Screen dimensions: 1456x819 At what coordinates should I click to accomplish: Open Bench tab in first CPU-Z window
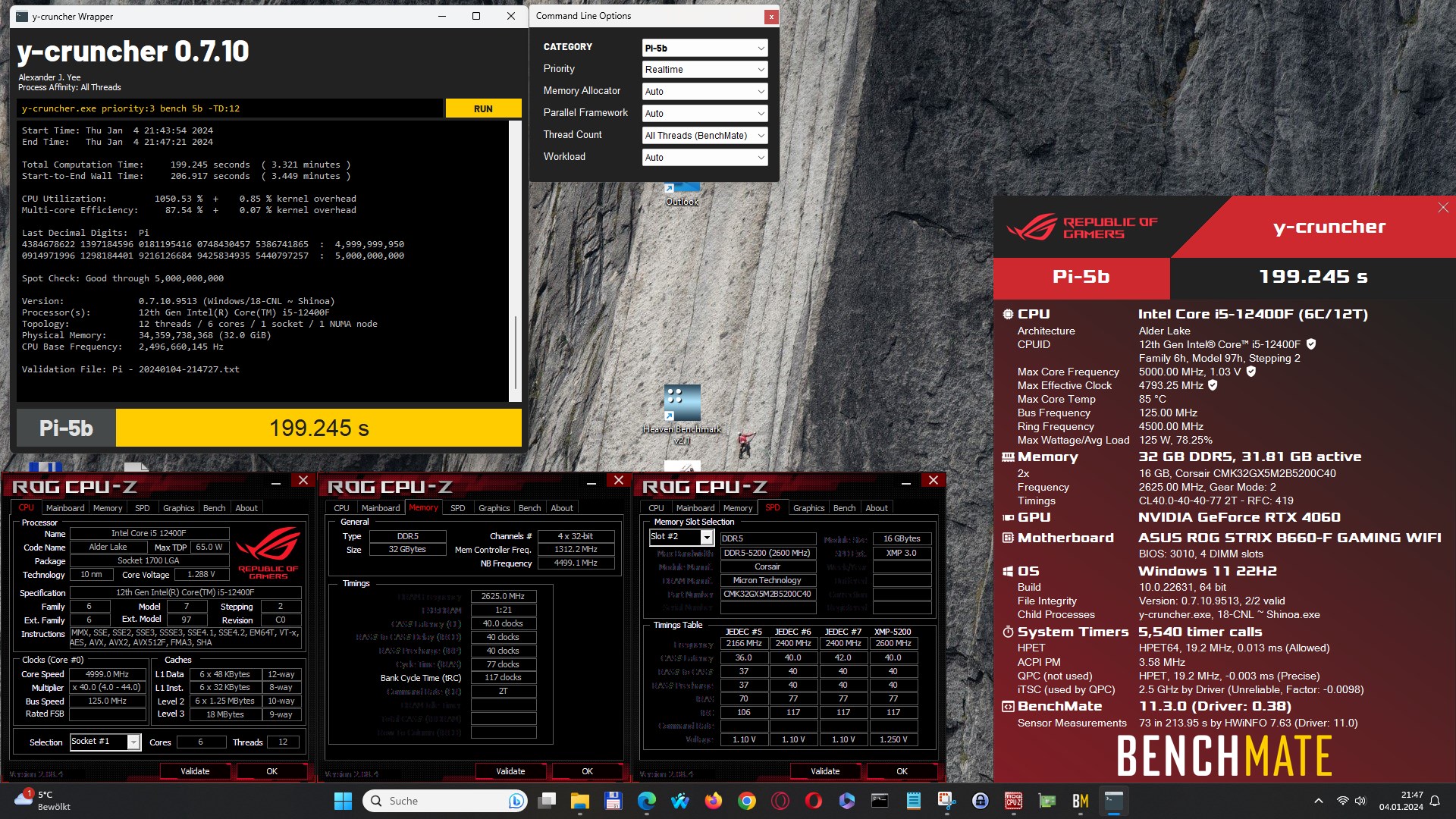[215, 508]
